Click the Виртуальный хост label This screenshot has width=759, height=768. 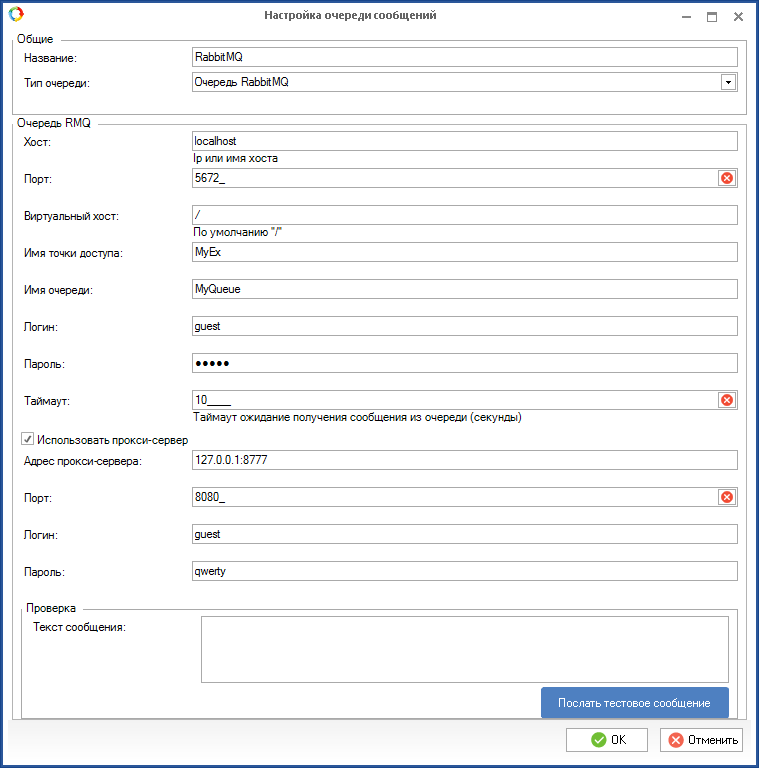71,216
